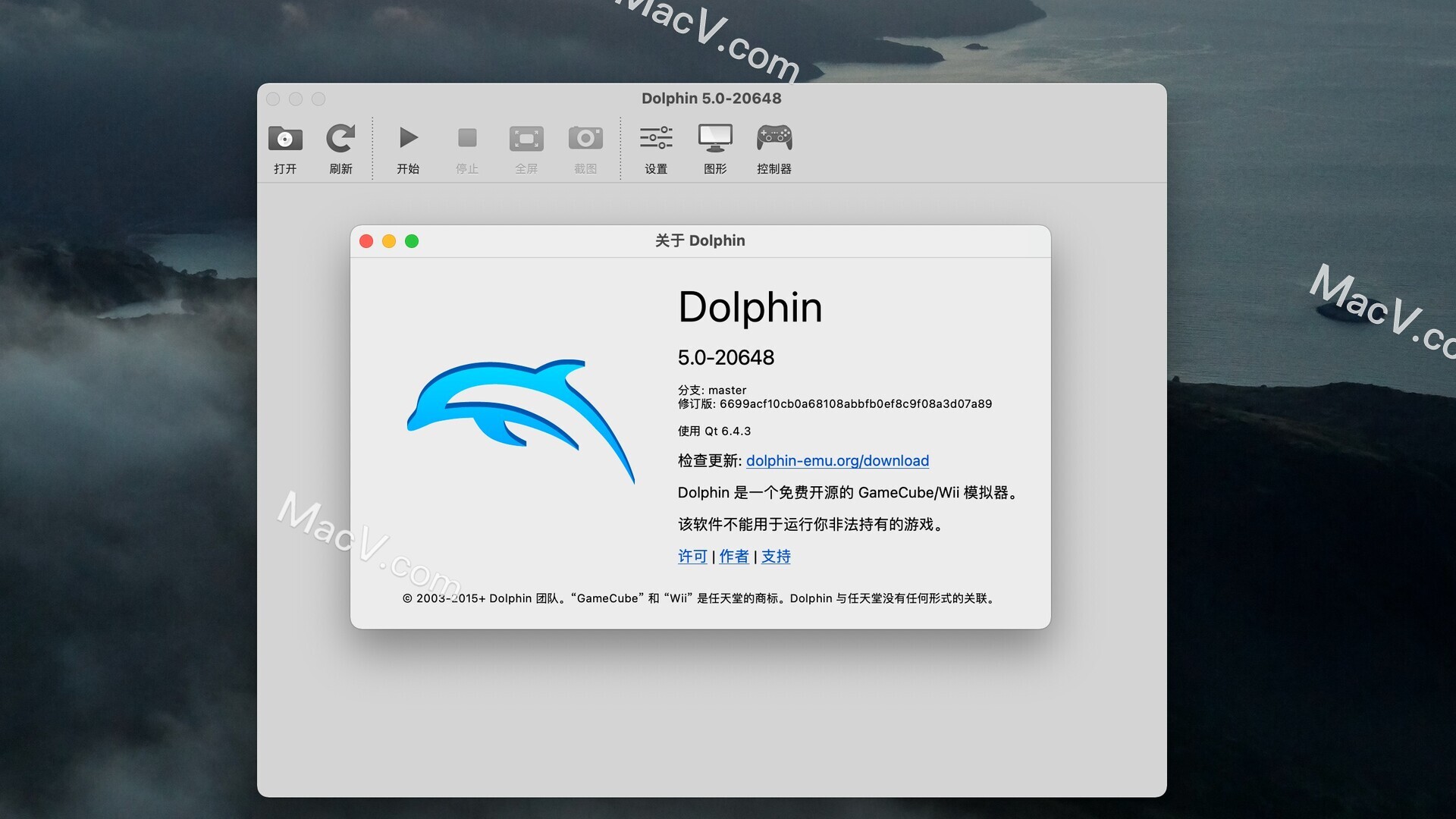Click the '关于 Dolphin' dialog title
Viewport: 1456px width, 819px height.
700,241
